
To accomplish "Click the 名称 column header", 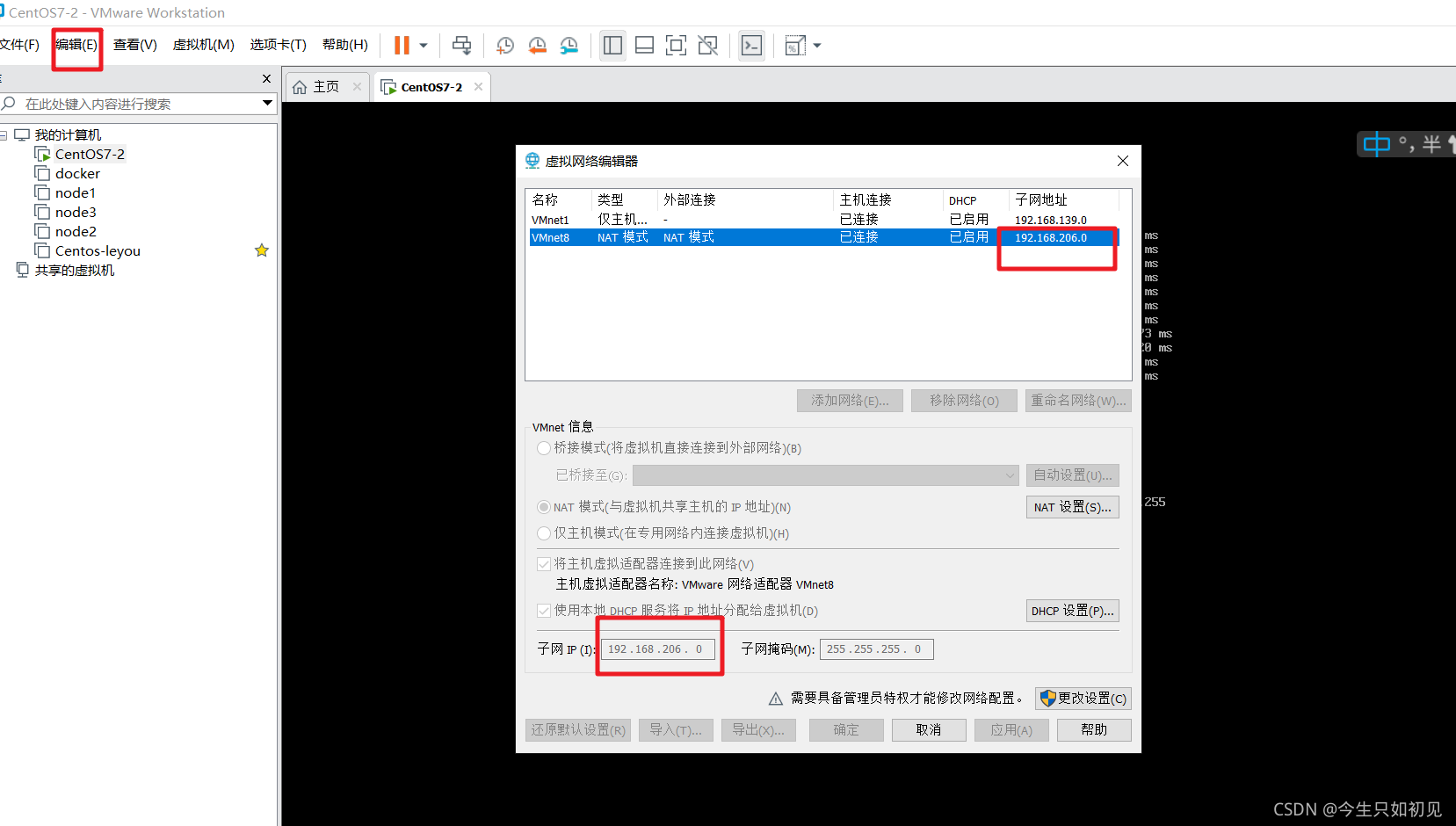I will pyautogui.click(x=545, y=200).
